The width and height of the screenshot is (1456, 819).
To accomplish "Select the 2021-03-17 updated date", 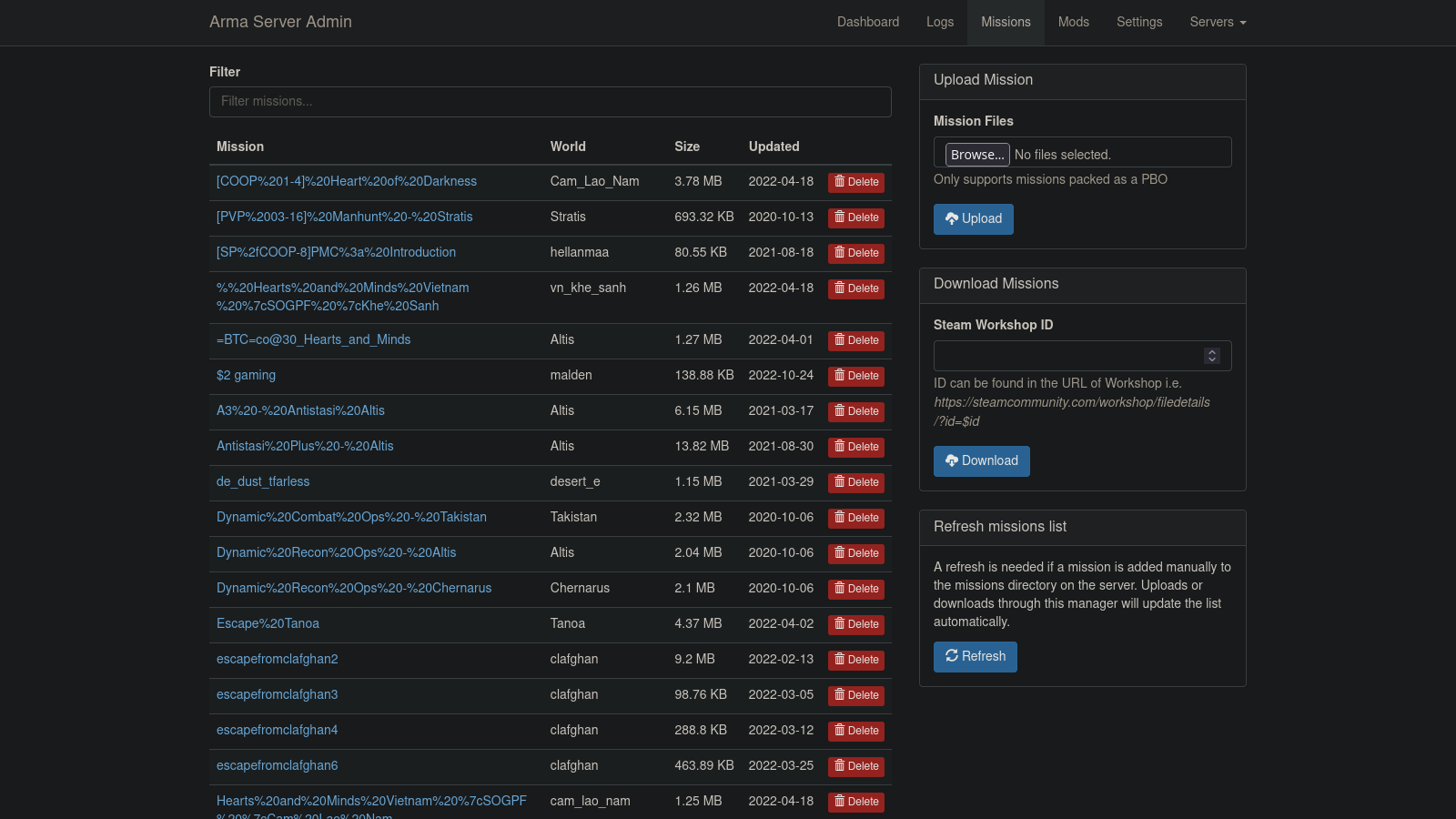I will point(781,410).
